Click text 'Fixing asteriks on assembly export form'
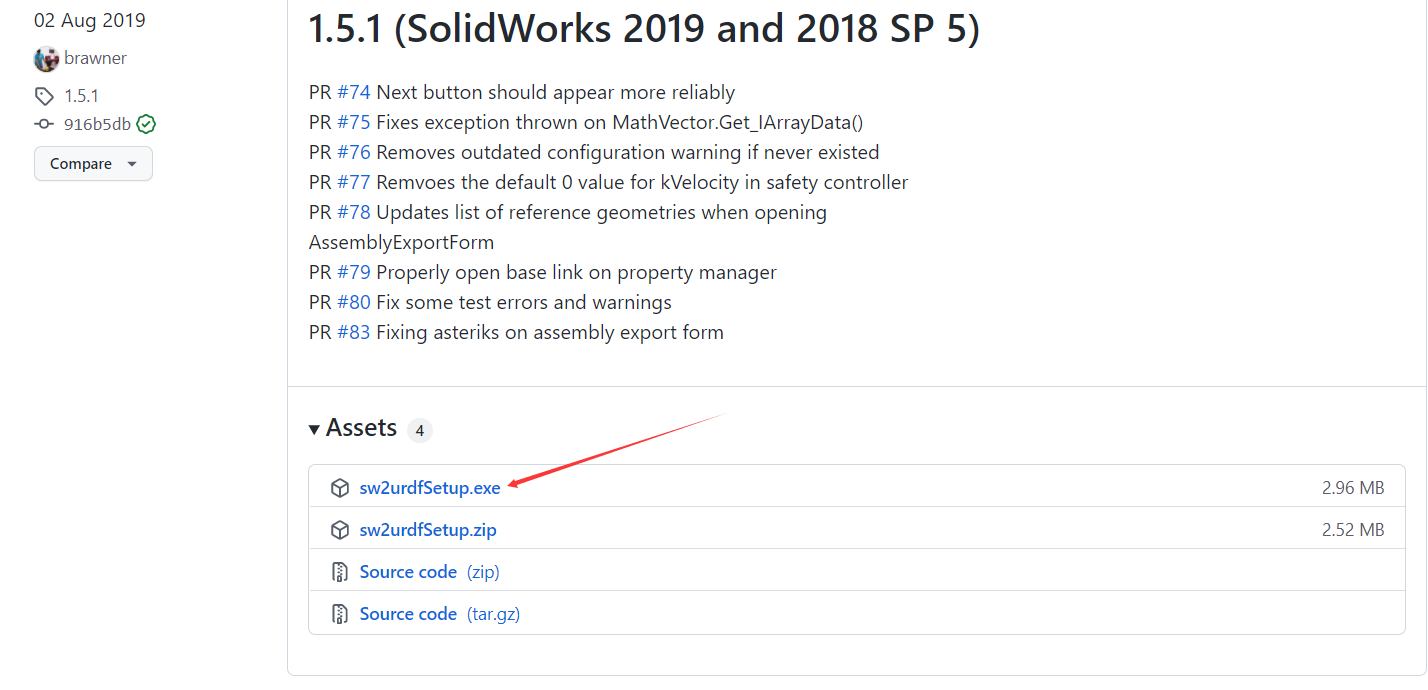The image size is (1428, 690). coord(550,332)
